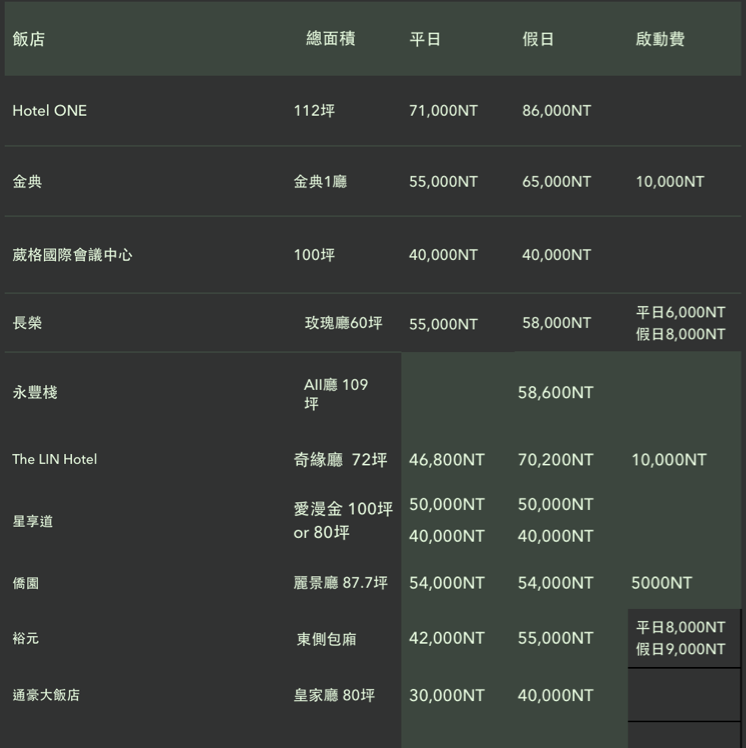The image size is (746, 748).
Task: Click the 啟動費 column header
Action: click(x=660, y=40)
